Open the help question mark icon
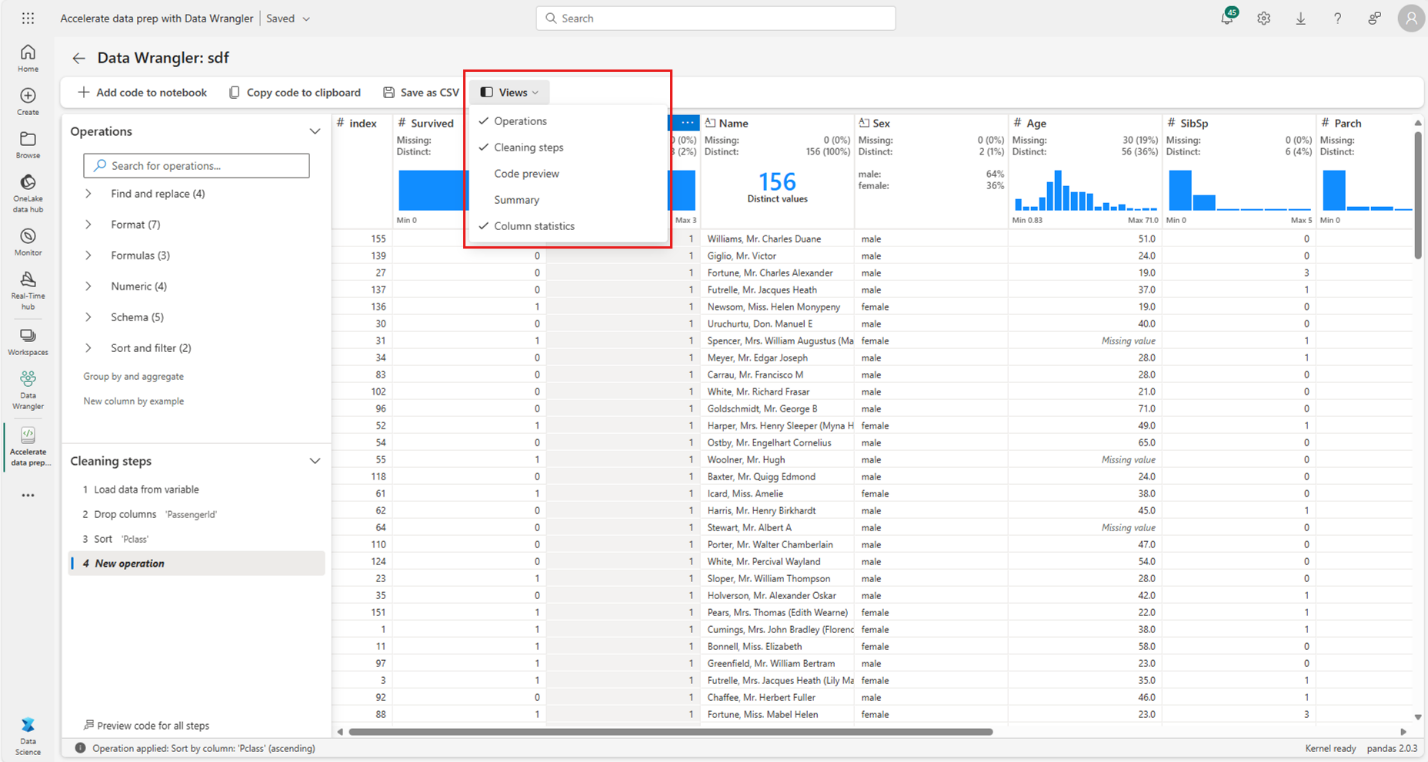This screenshot has width=1428, height=762. [1338, 18]
